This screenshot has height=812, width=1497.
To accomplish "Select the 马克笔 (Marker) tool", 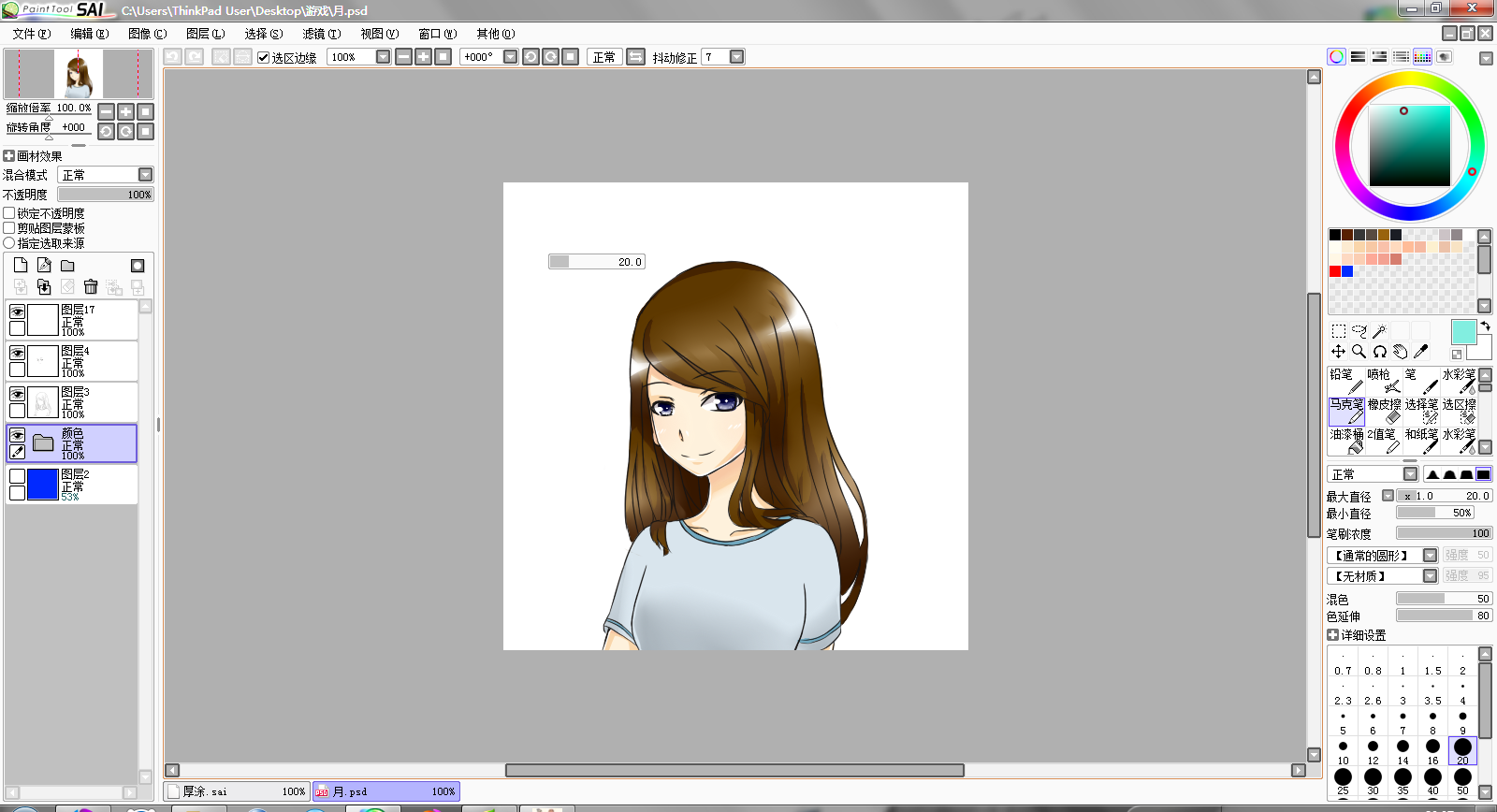I will (x=1346, y=411).
